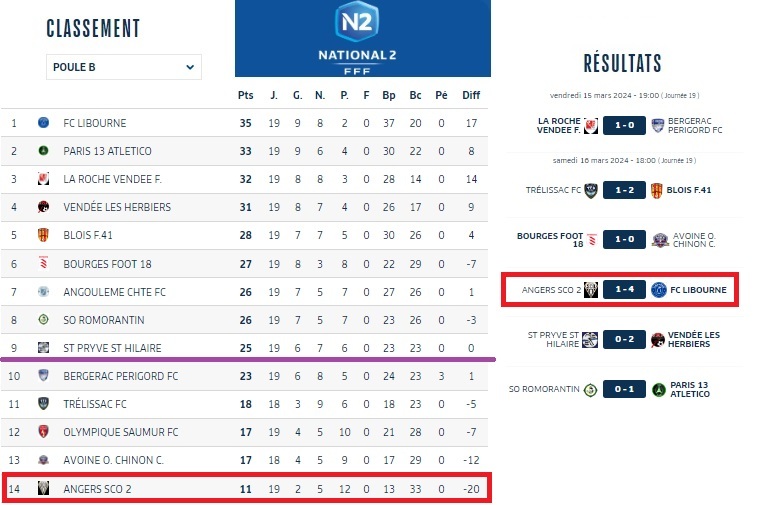Click the Diff column header

tap(471, 96)
